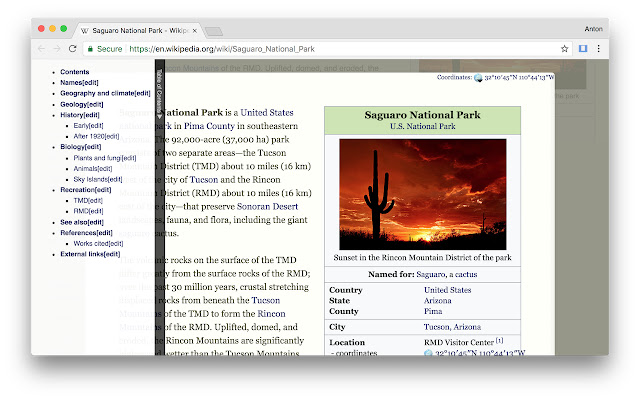Click the sunset saguaro infobox photo
This screenshot has width=640, height=400.
tap(422, 194)
